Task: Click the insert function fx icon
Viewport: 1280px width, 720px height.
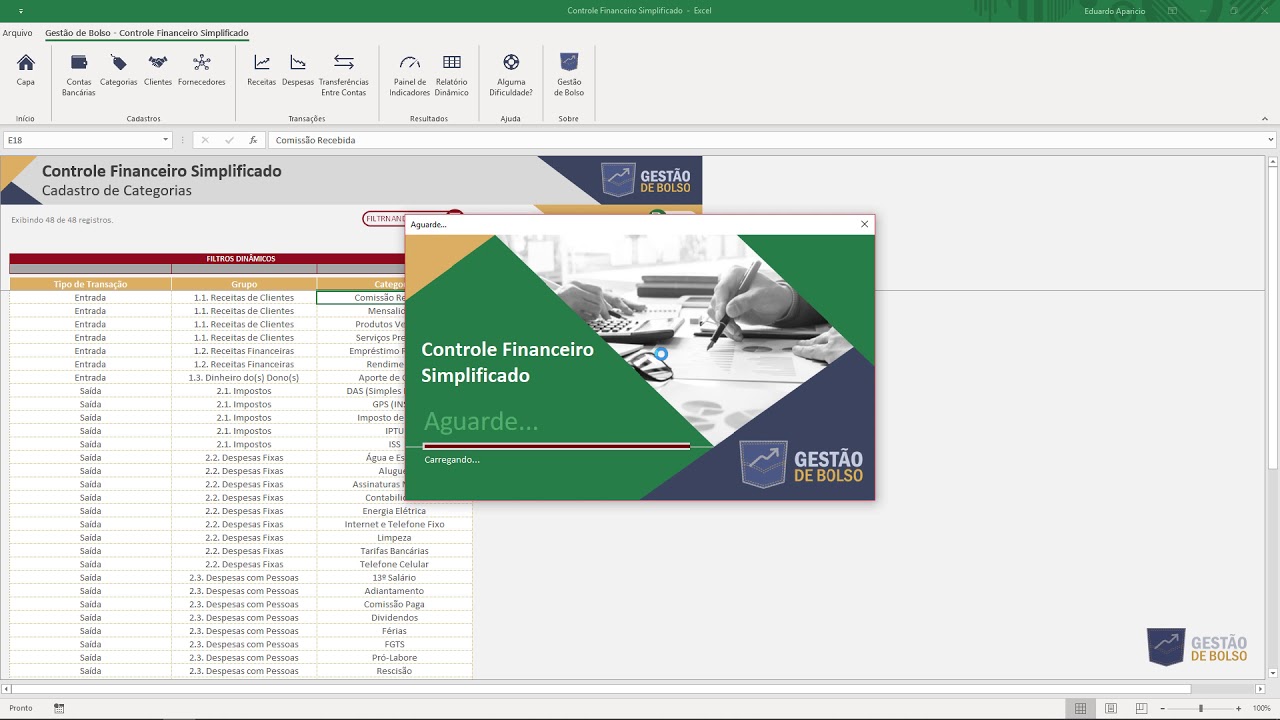Action: pos(254,140)
